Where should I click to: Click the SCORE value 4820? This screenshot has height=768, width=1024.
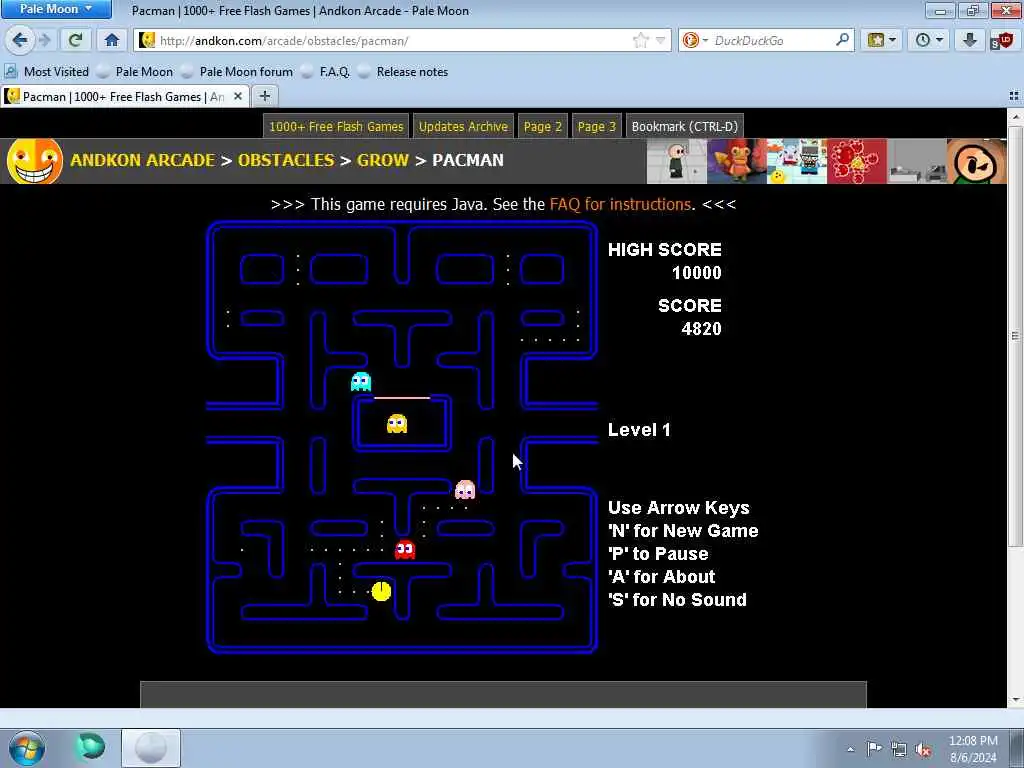pos(701,328)
